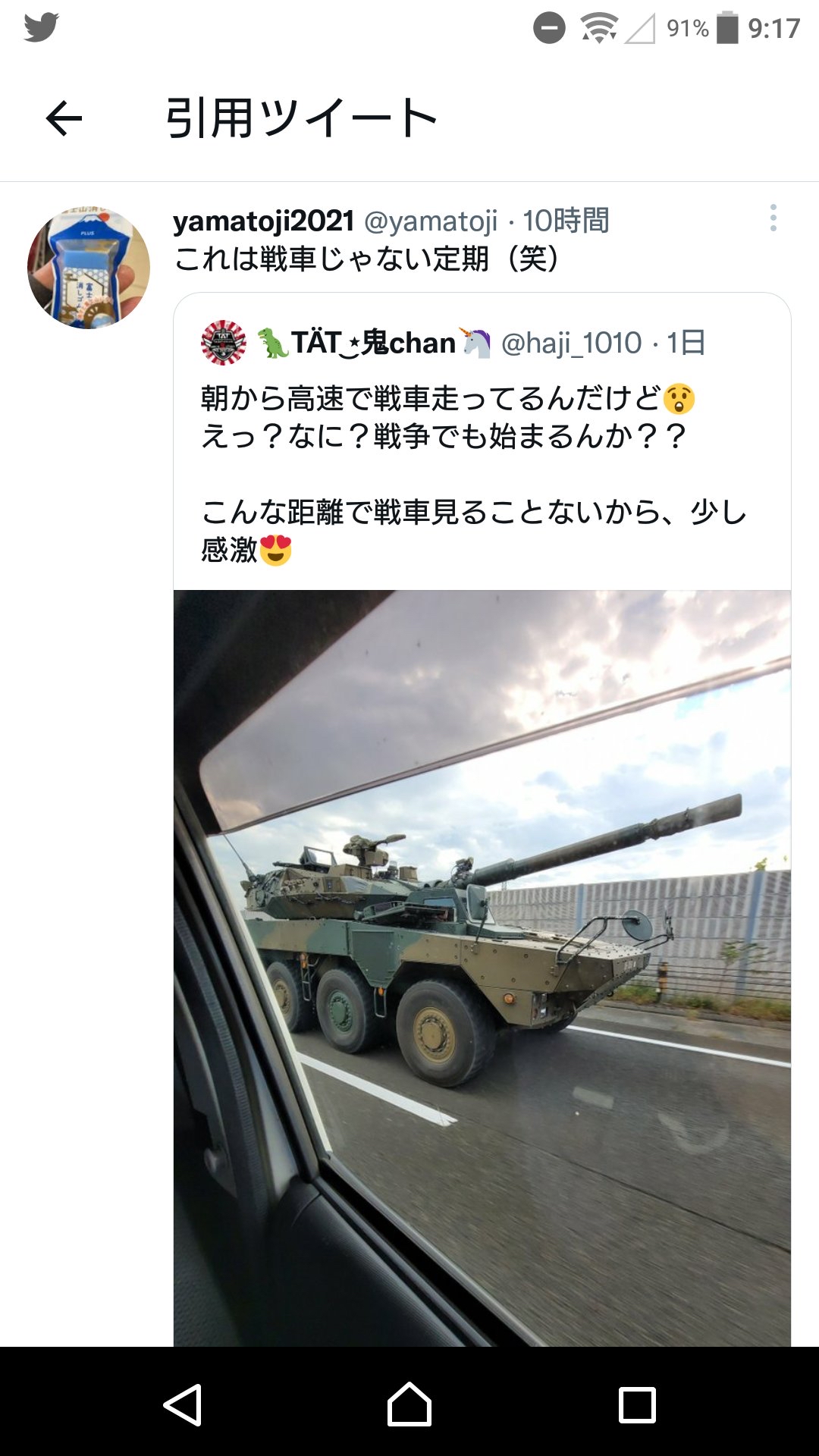Tap the Android home navigation button
Image resolution: width=819 pixels, height=1456 pixels.
click(409, 1404)
